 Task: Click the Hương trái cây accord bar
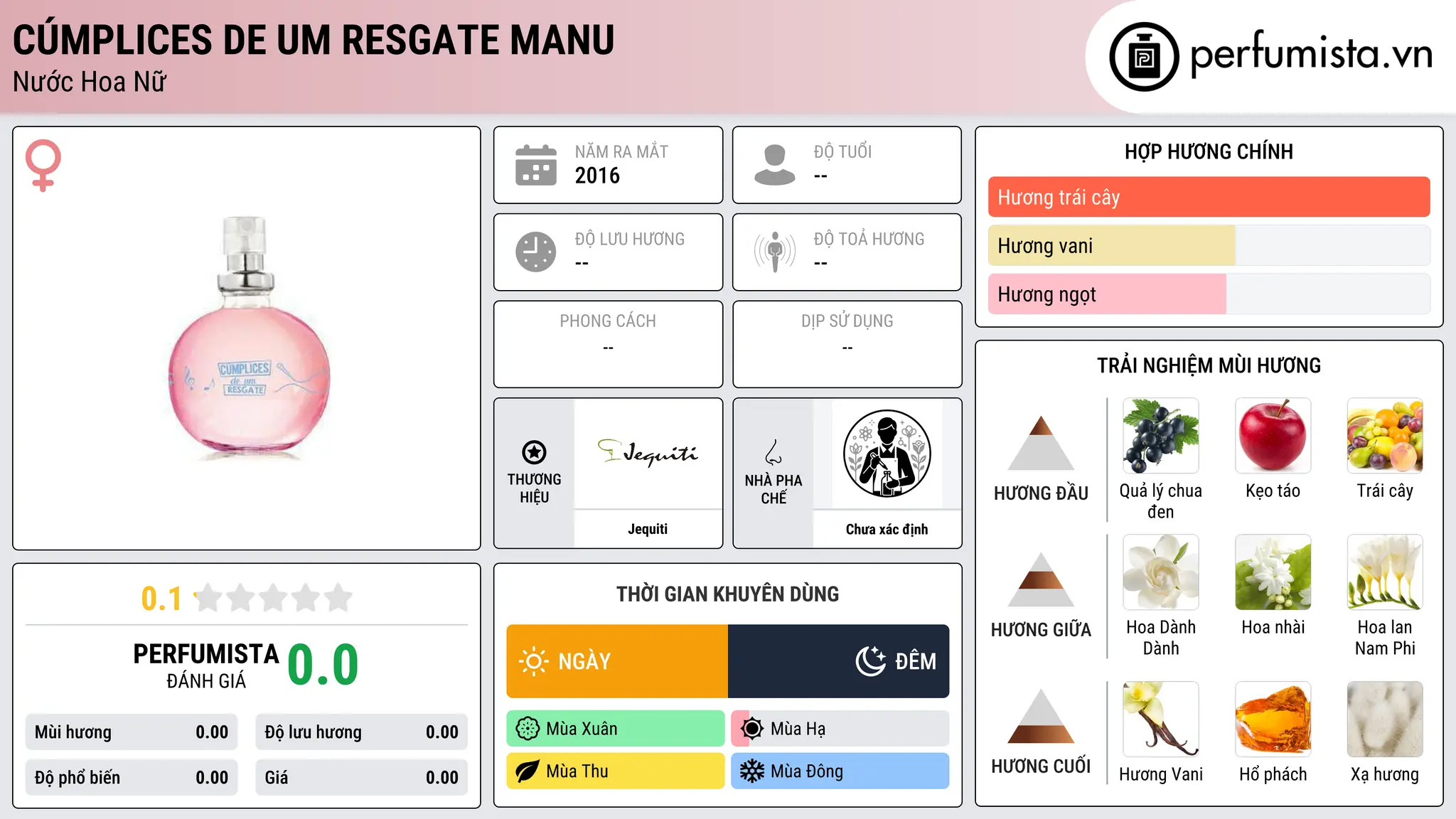point(1209,197)
